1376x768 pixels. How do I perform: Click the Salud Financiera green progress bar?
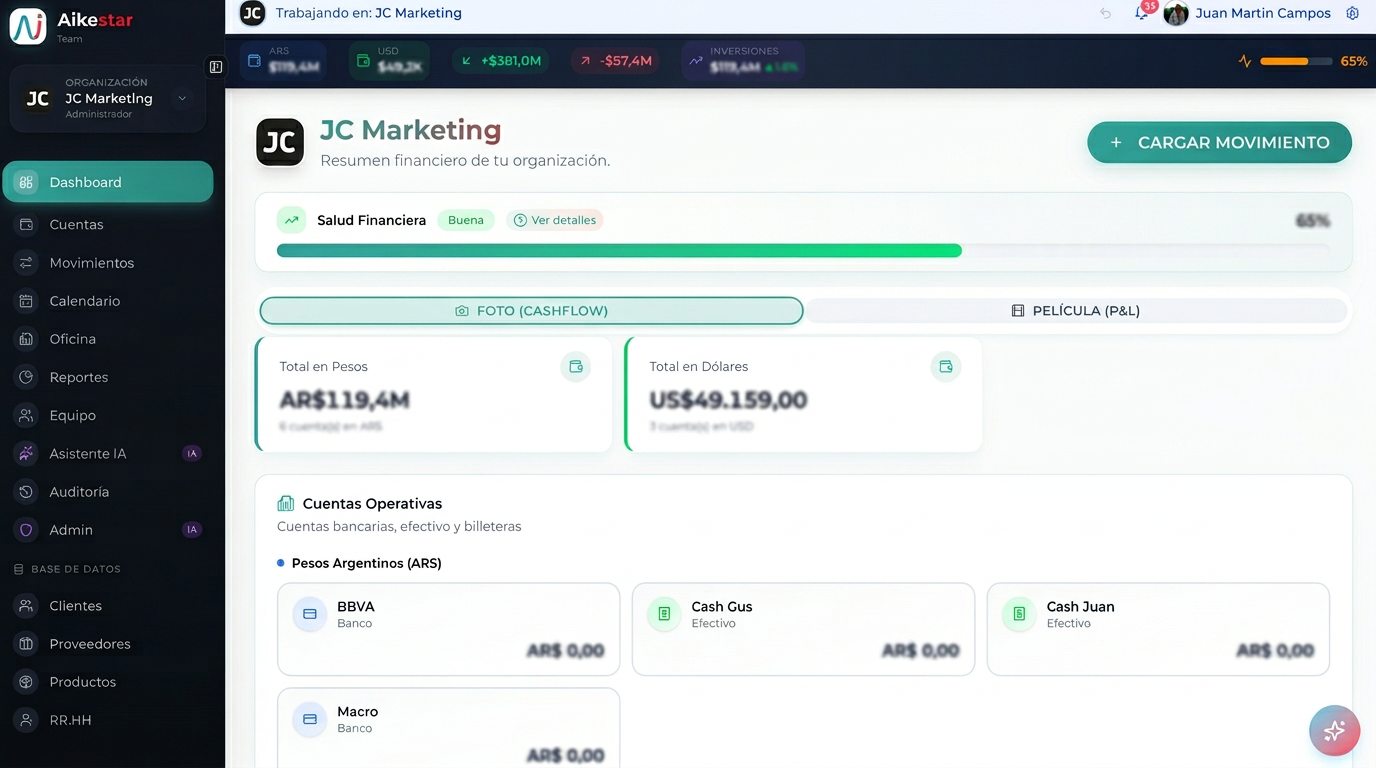619,251
